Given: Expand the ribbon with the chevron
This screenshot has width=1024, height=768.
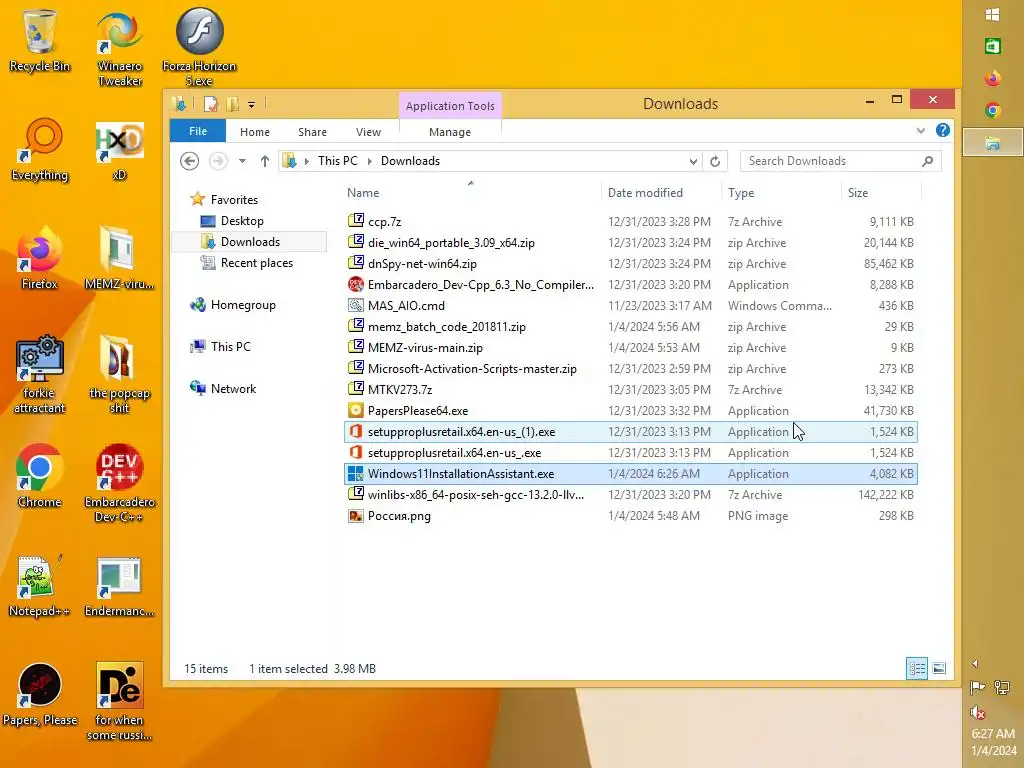Looking at the screenshot, I should [921, 131].
